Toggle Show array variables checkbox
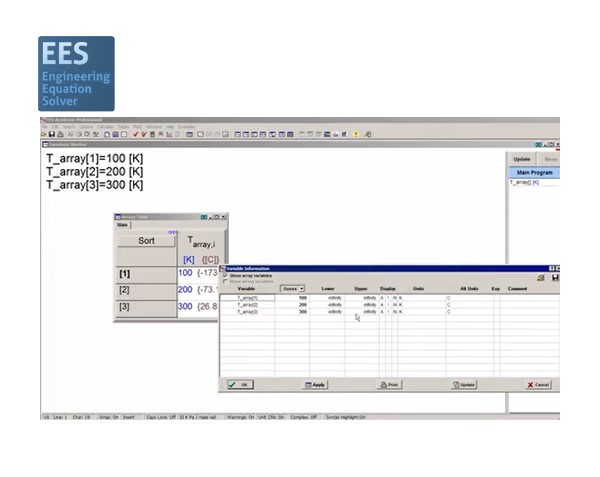The image size is (600, 477). click(225, 275)
